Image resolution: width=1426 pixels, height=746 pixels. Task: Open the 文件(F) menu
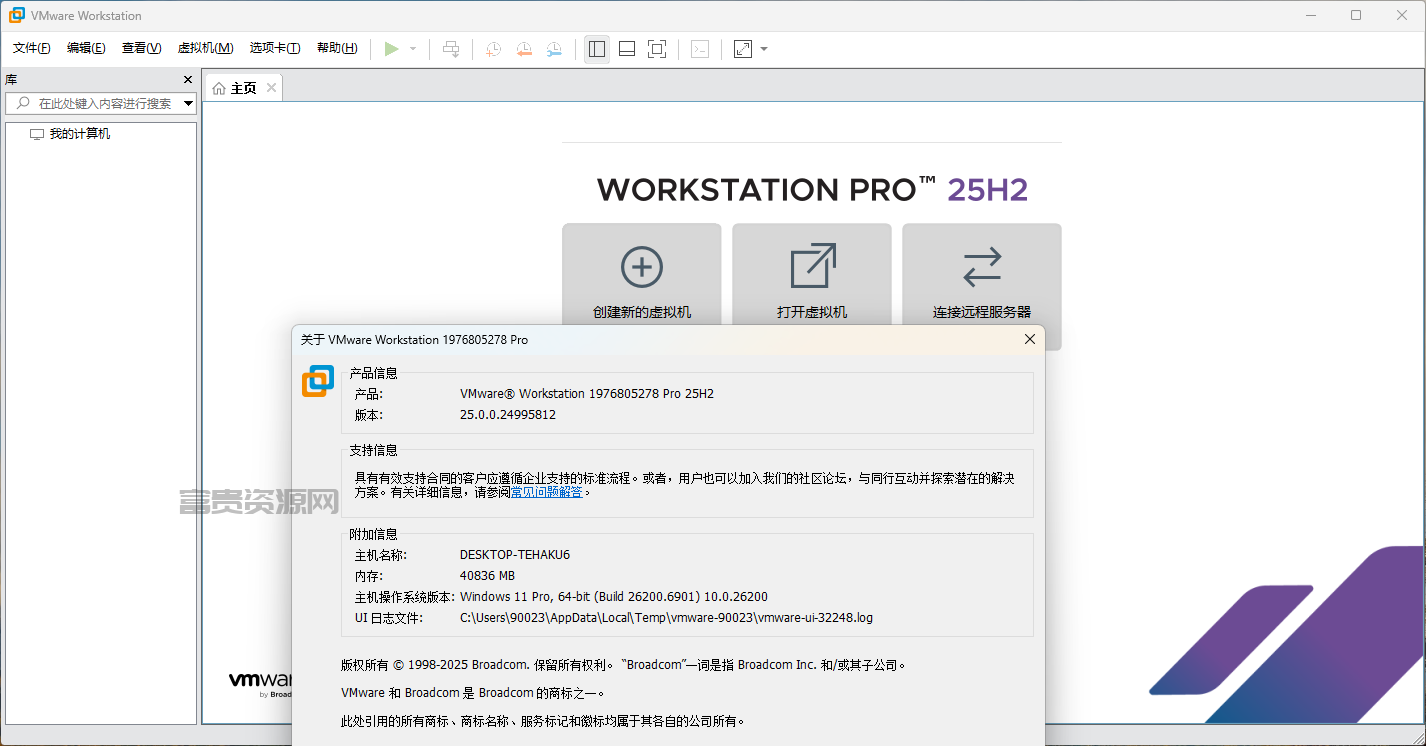[32, 48]
